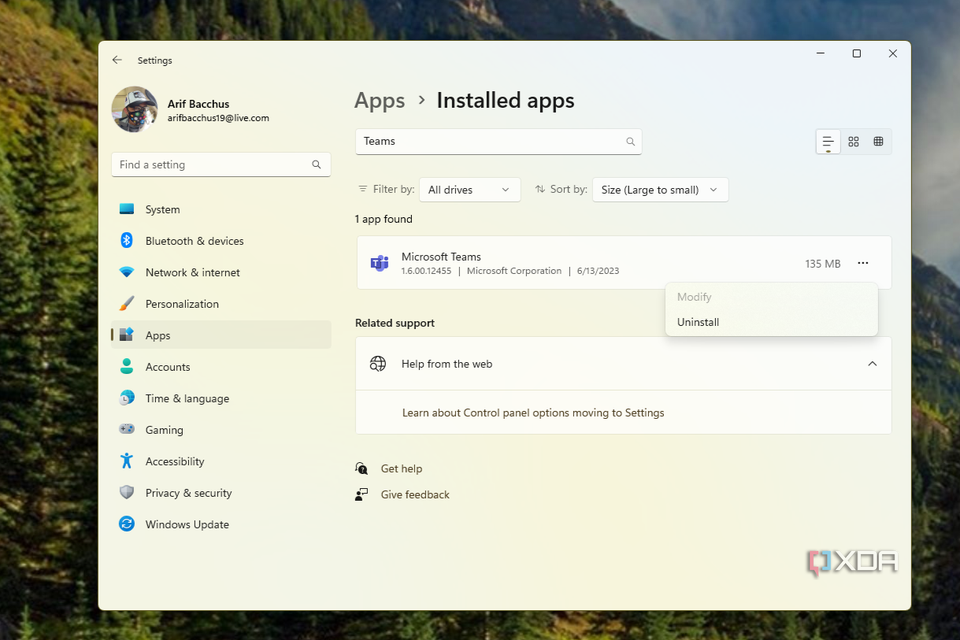The width and height of the screenshot is (960, 640).
Task: Switch to tile view layout icon
Action: (878, 142)
